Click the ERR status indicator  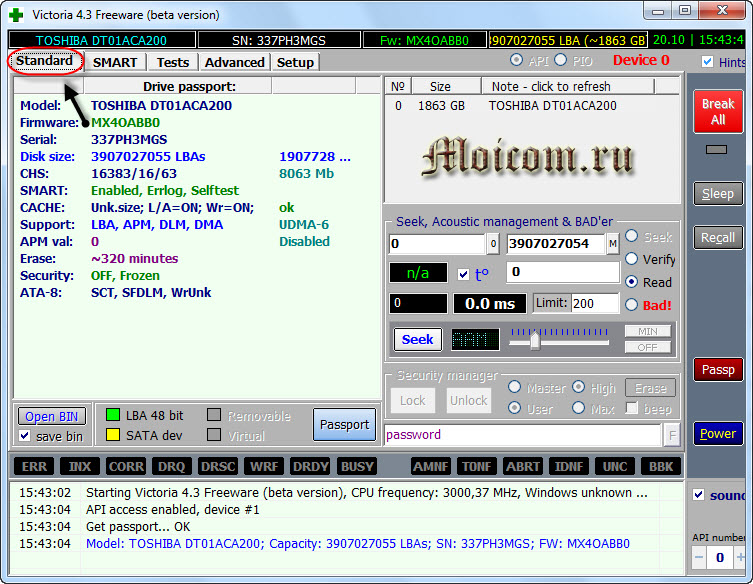point(35,466)
